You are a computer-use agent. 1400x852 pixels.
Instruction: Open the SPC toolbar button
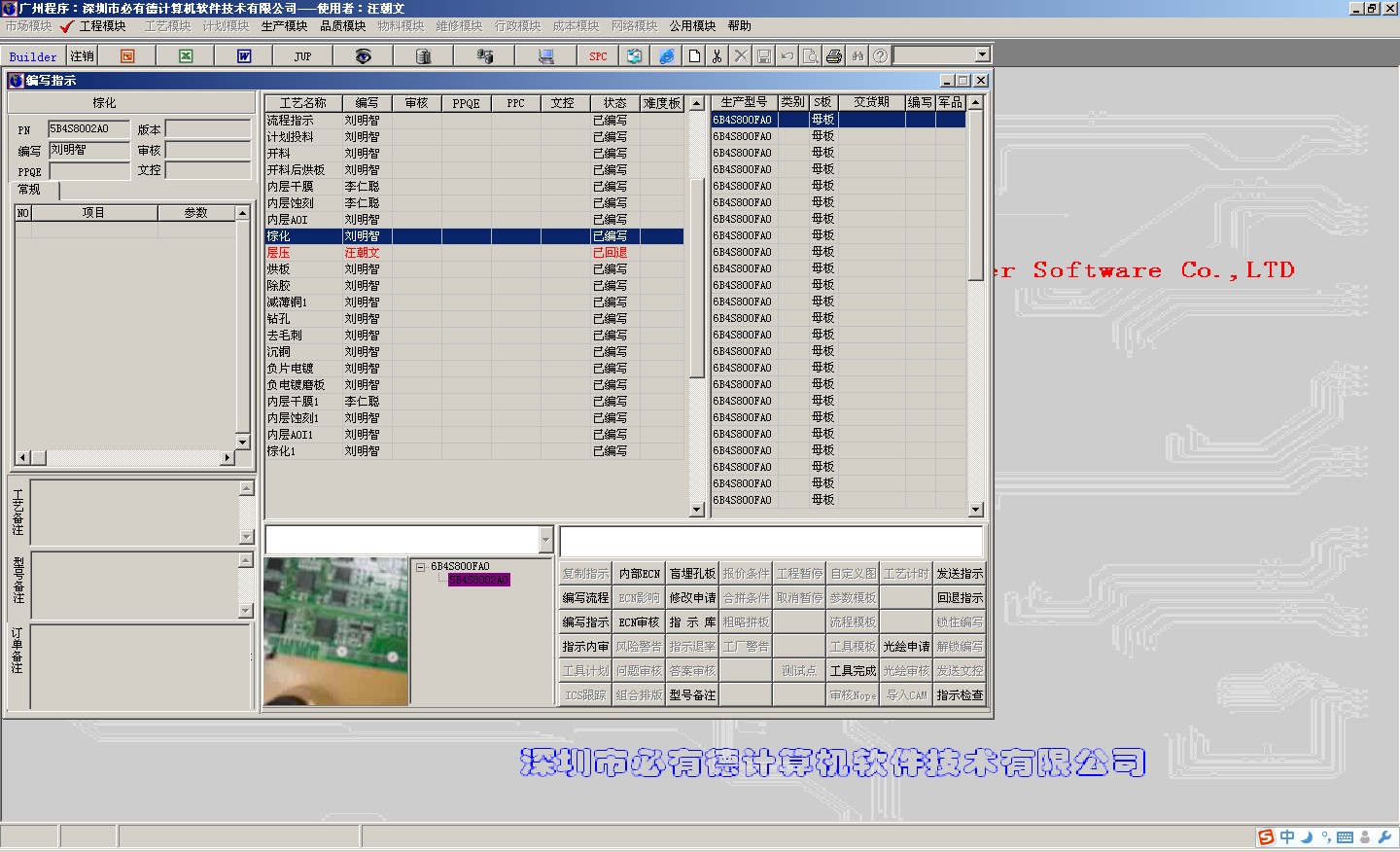point(598,56)
